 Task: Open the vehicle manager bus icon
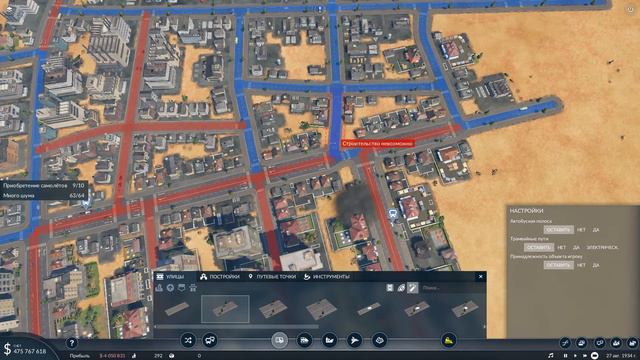click(210, 340)
